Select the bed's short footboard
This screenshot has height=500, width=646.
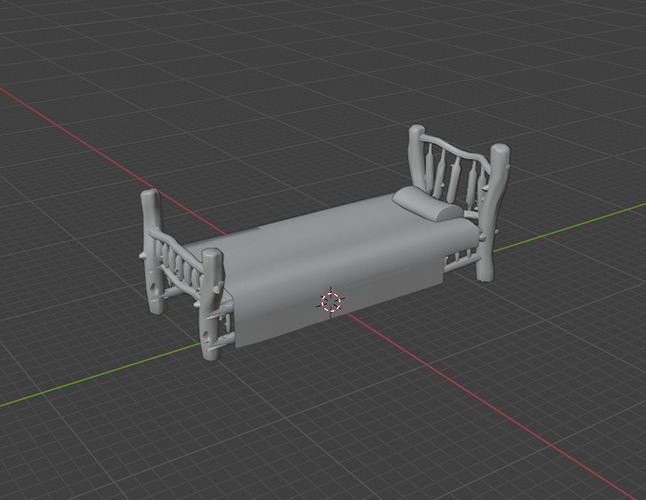[x=183, y=274]
